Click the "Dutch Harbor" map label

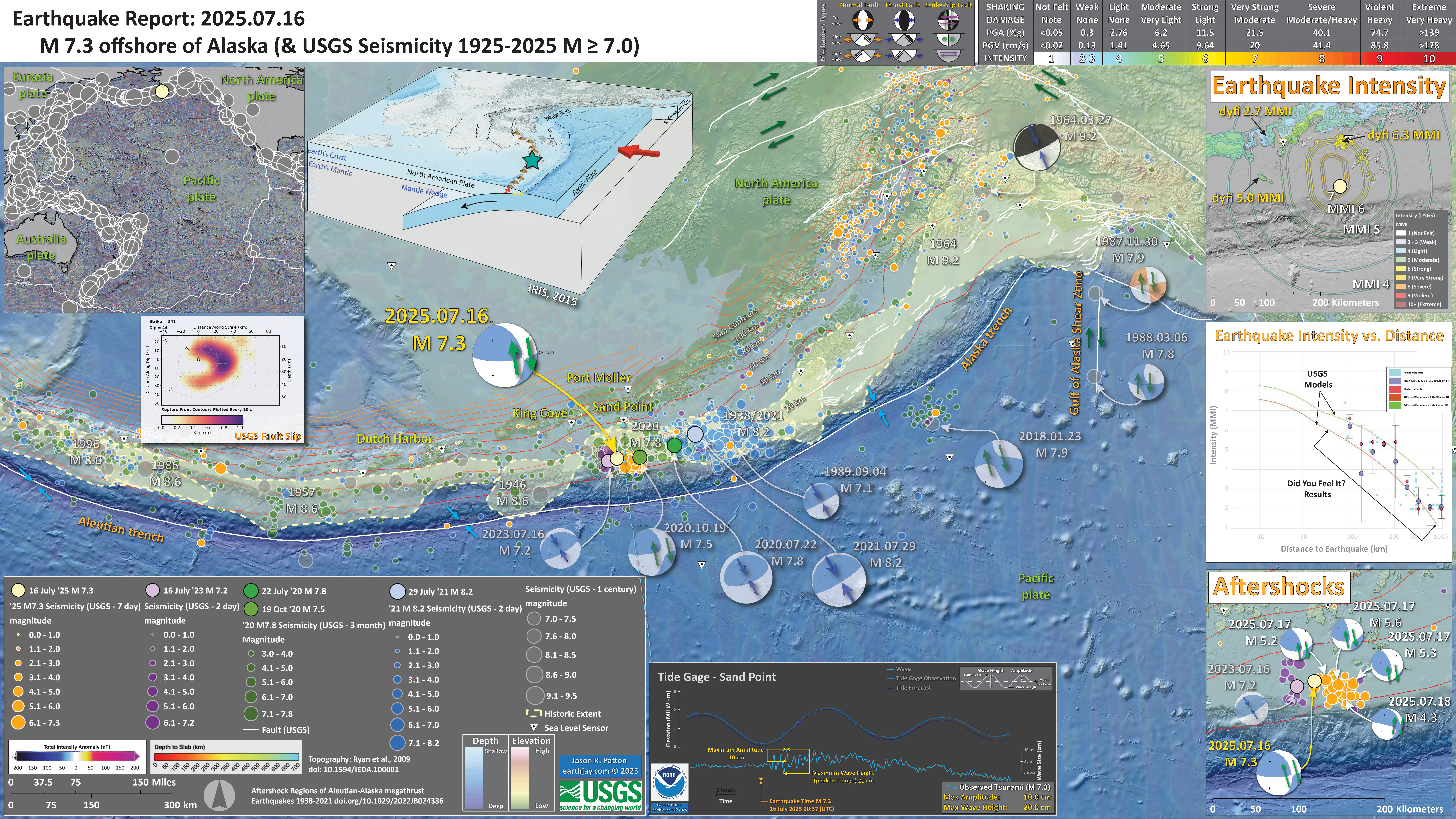coord(395,439)
